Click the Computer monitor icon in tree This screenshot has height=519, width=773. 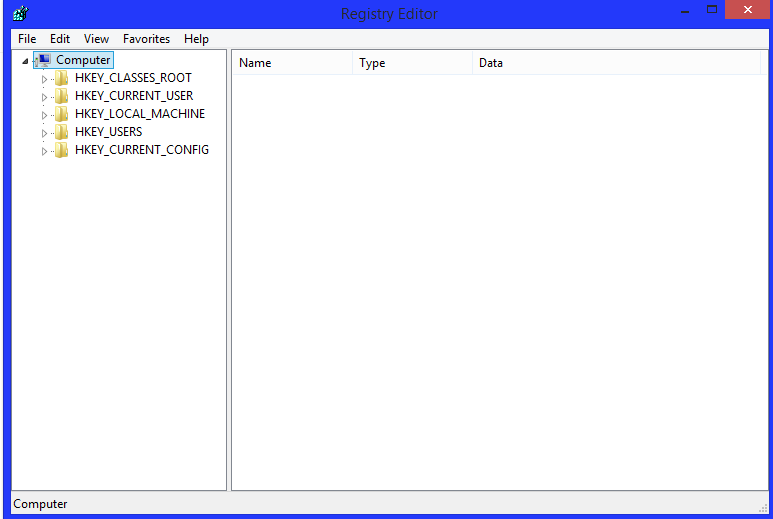(43, 60)
